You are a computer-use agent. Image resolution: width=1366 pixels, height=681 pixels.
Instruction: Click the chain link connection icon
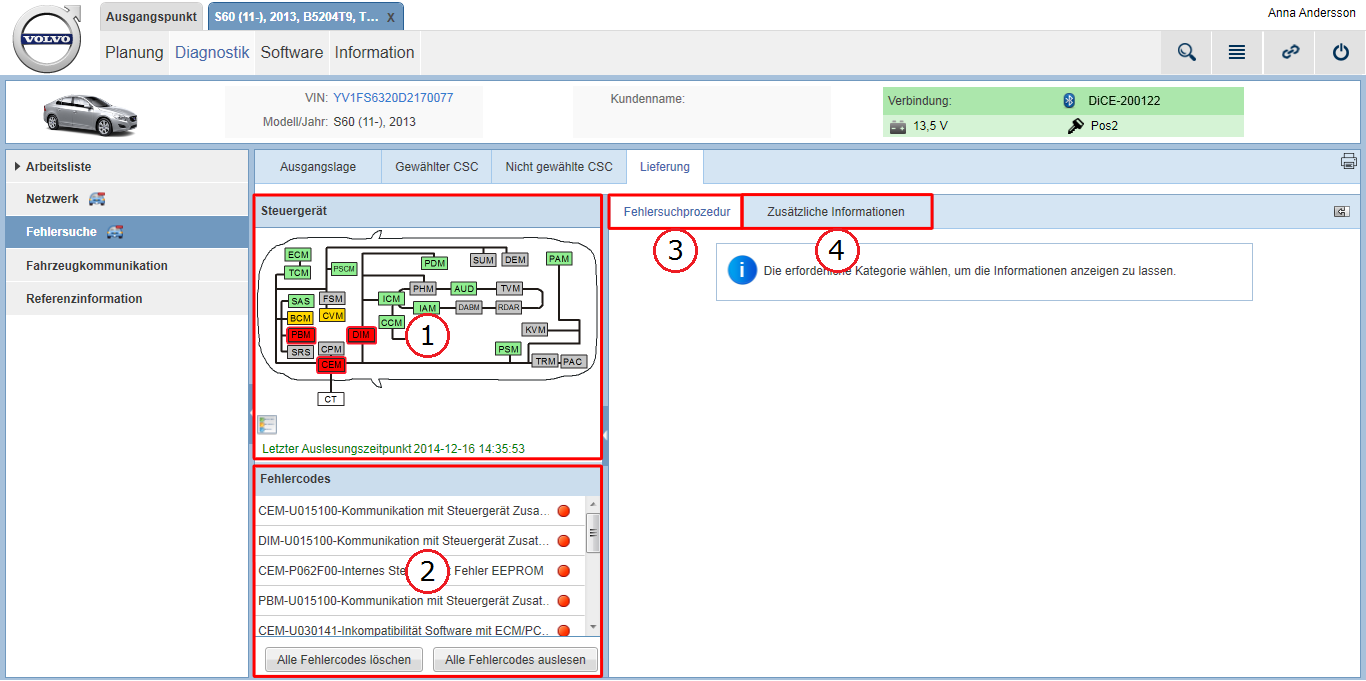click(1290, 53)
